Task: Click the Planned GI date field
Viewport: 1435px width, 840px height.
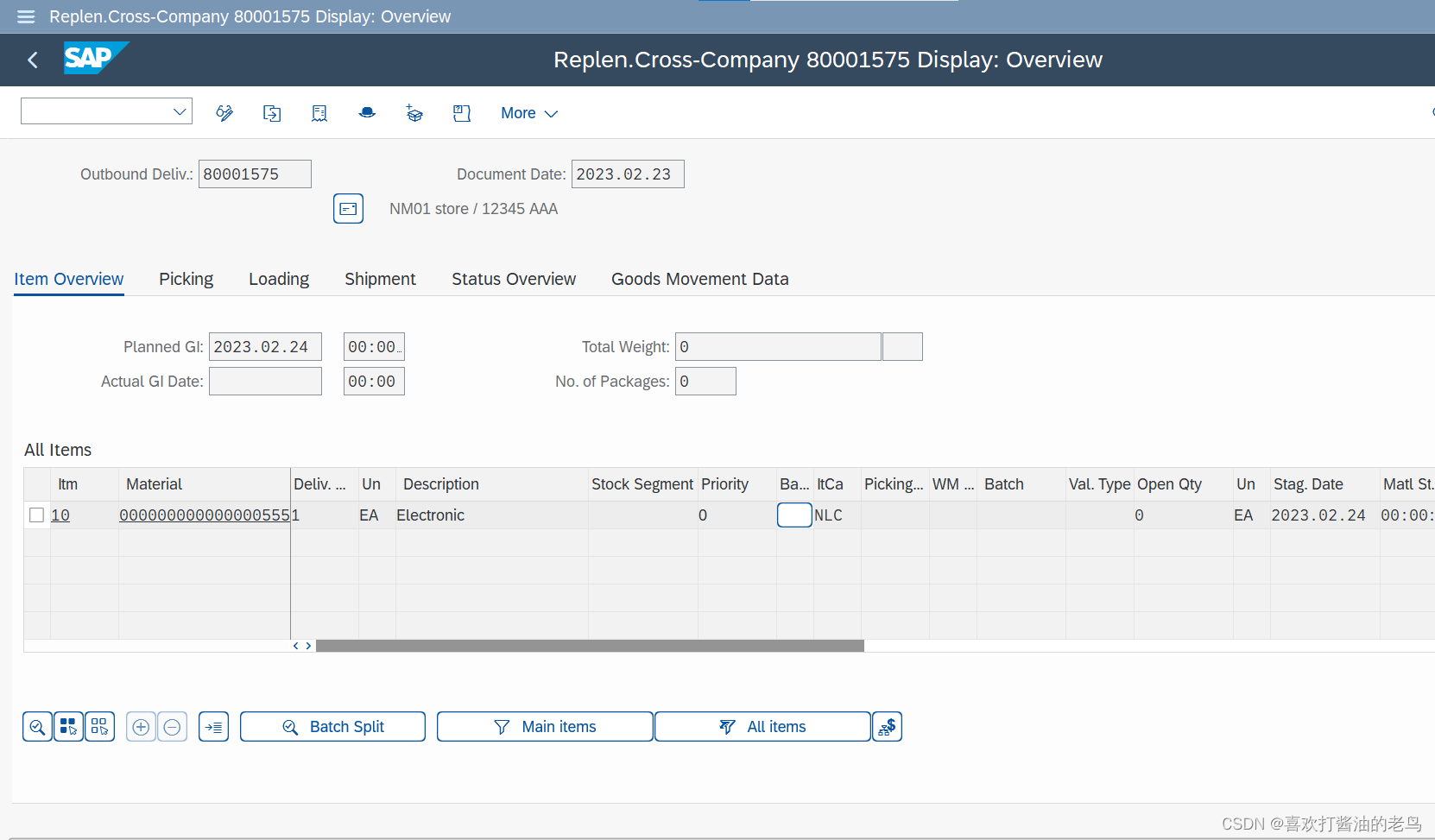Action: tap(265, 347)
